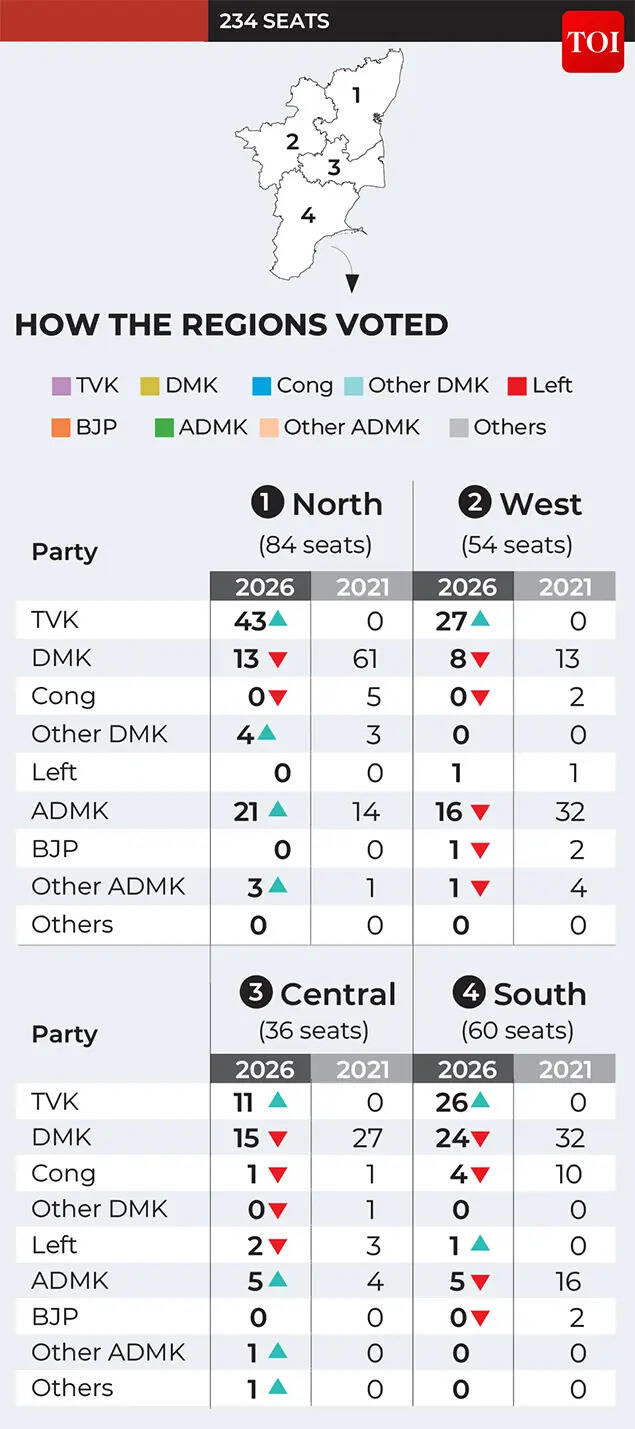
Task: Click the South number 4 circle icon
Action: click(469, 993)
